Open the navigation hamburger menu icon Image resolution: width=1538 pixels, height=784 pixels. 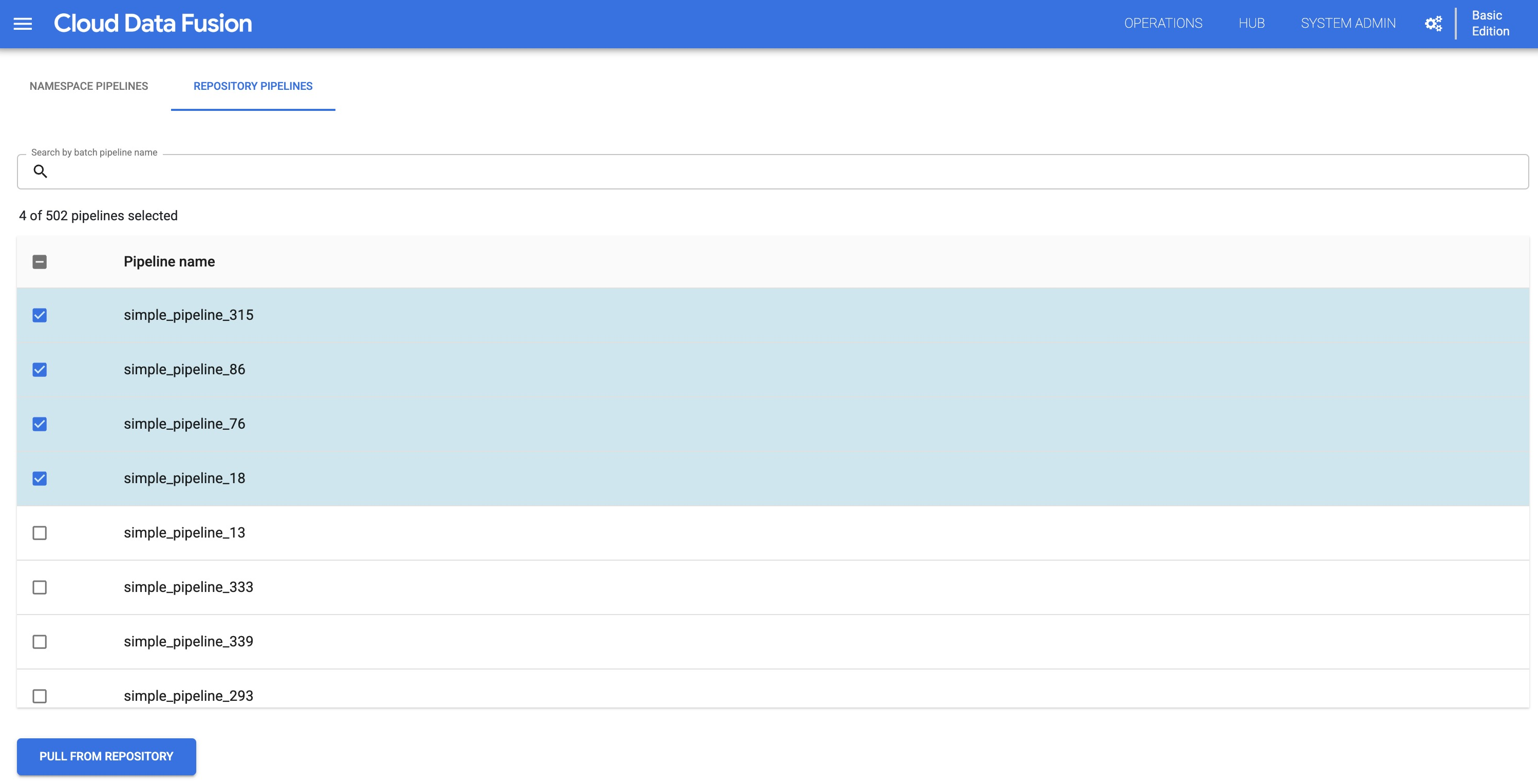point(23,23)
